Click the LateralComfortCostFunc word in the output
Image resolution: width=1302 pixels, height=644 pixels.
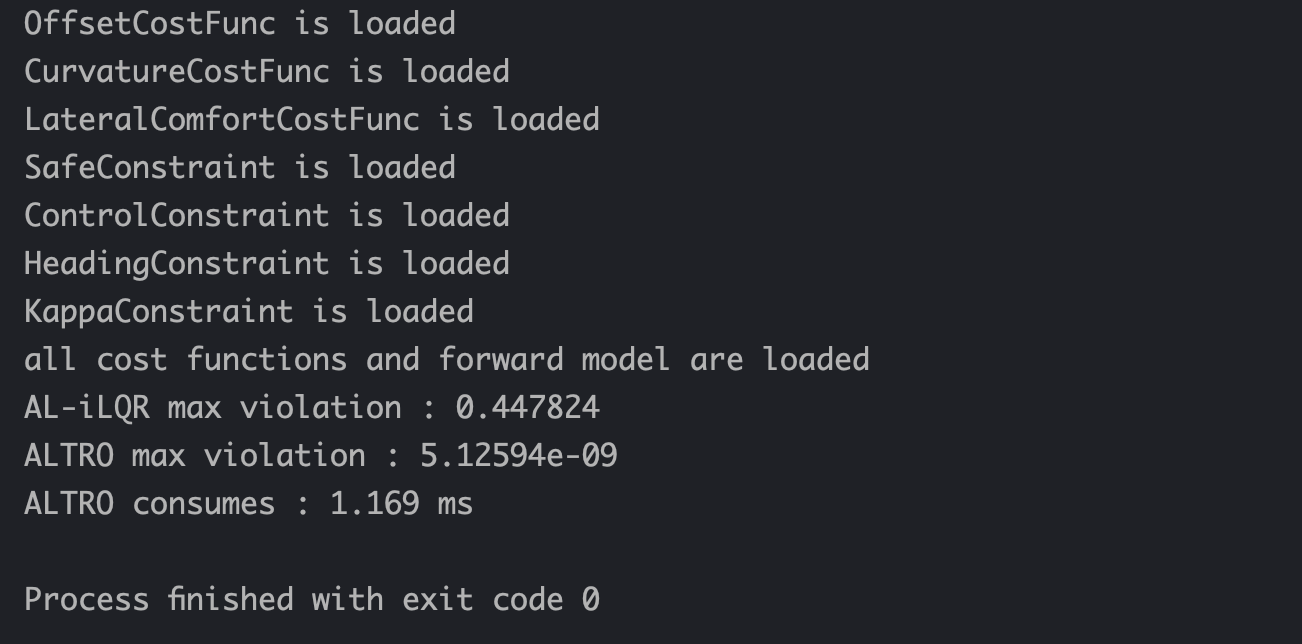point(222,119)
